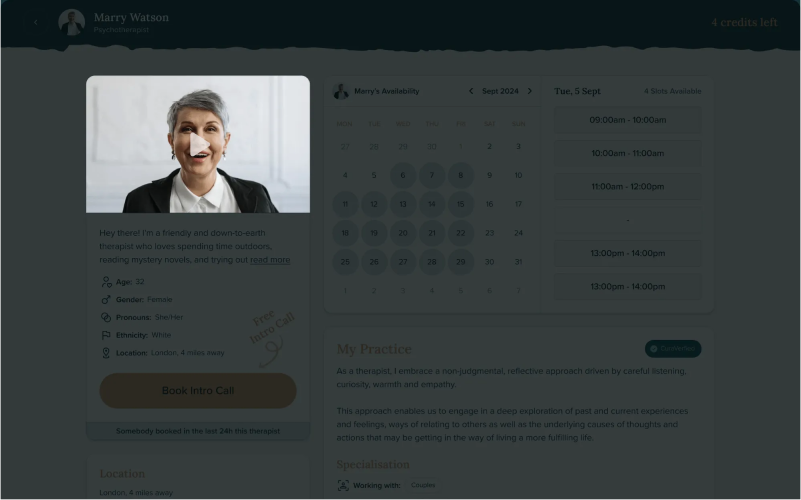
Task: Click the verified badge in My Practice
Action: [673, 349]
